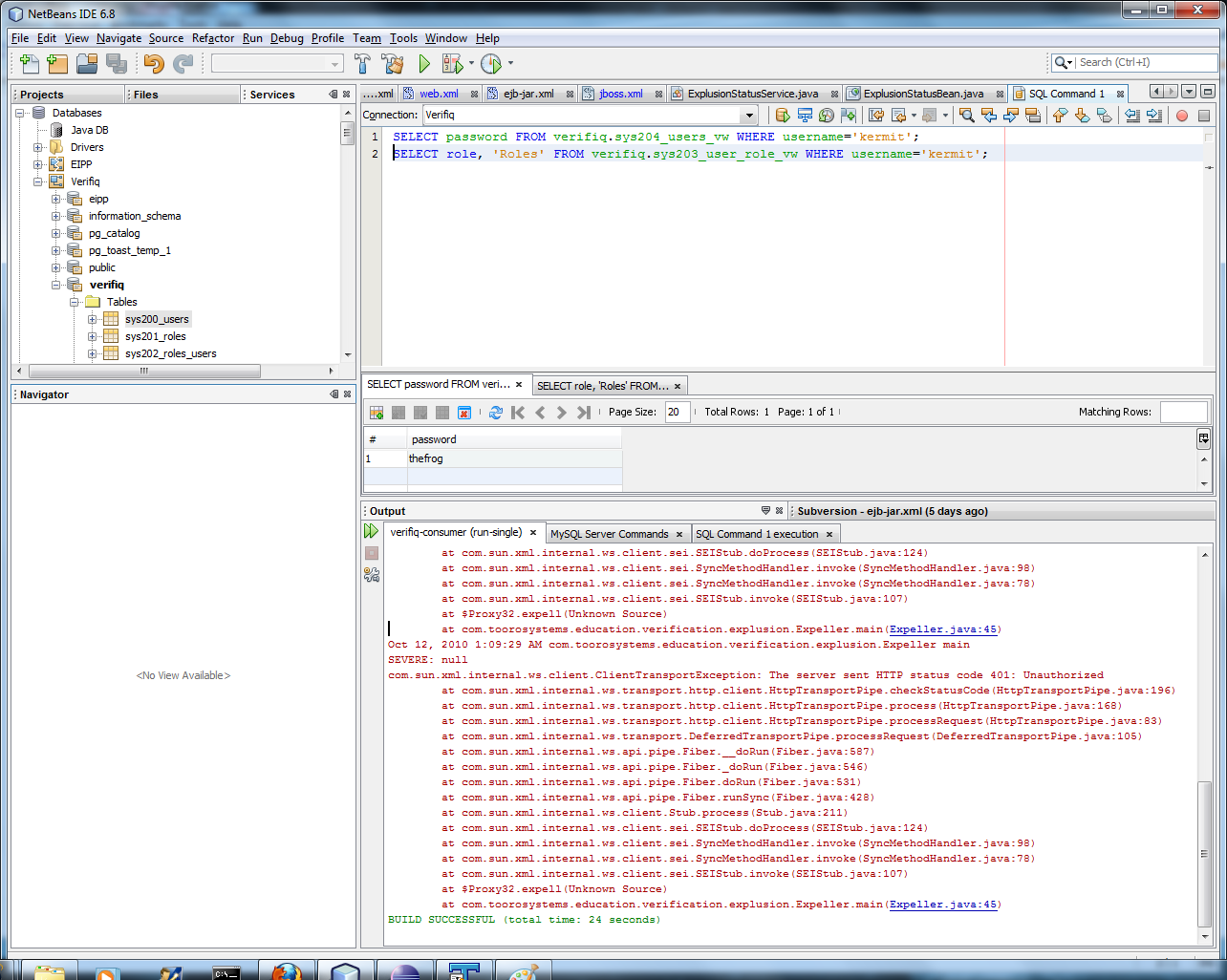1227x980 pixels.
Task: Click the Profile Main Project clock icon
Action: click(x=491, y=64)
